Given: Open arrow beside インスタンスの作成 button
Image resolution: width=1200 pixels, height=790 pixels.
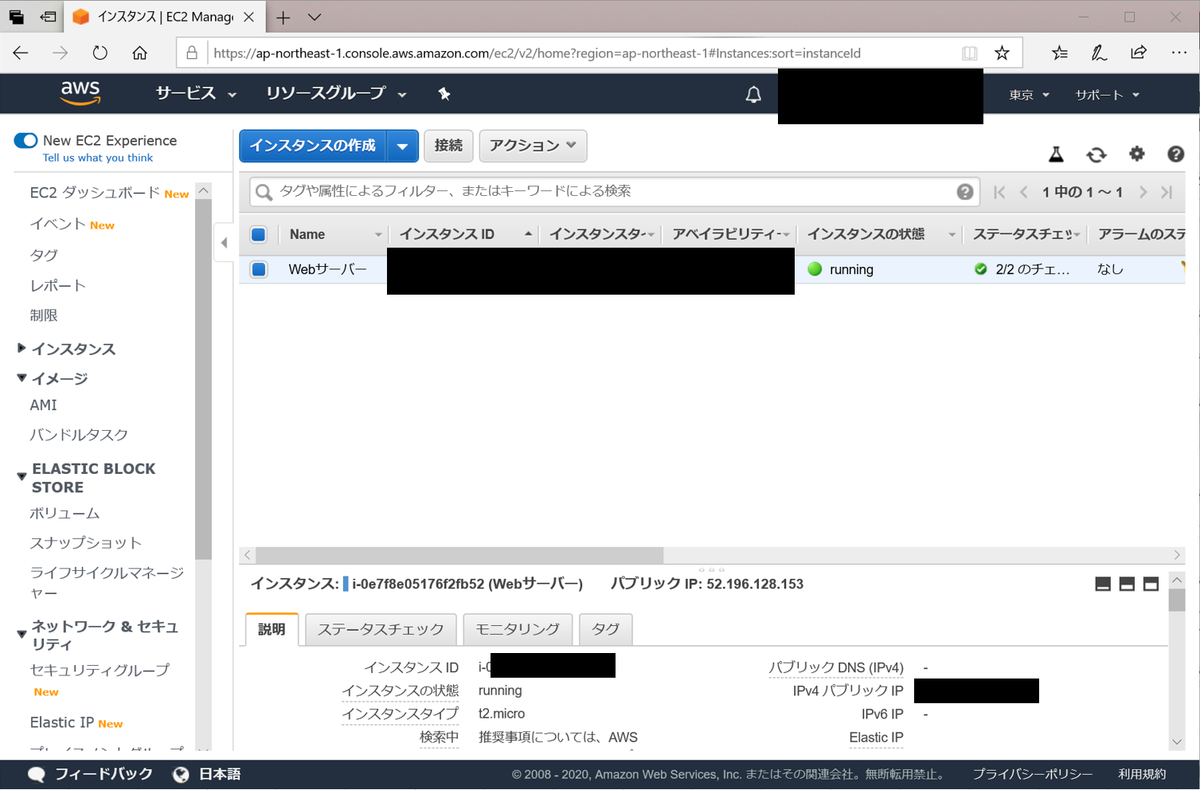Looking at the screenshot, I should (402, 146).
